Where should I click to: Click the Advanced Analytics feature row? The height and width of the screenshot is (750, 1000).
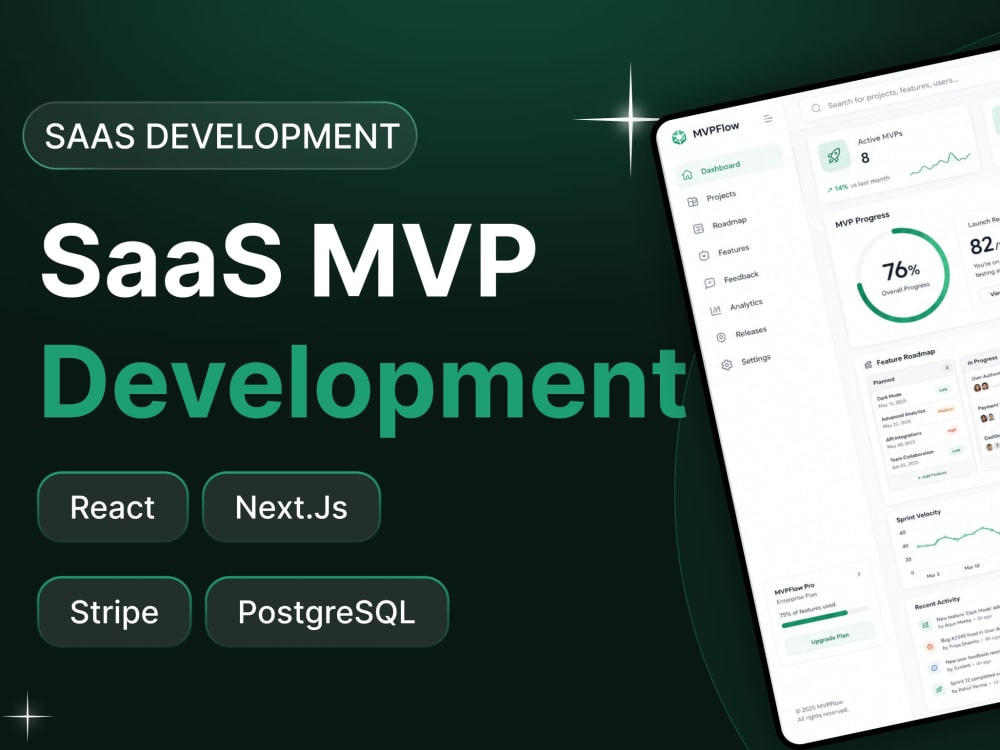919,416
